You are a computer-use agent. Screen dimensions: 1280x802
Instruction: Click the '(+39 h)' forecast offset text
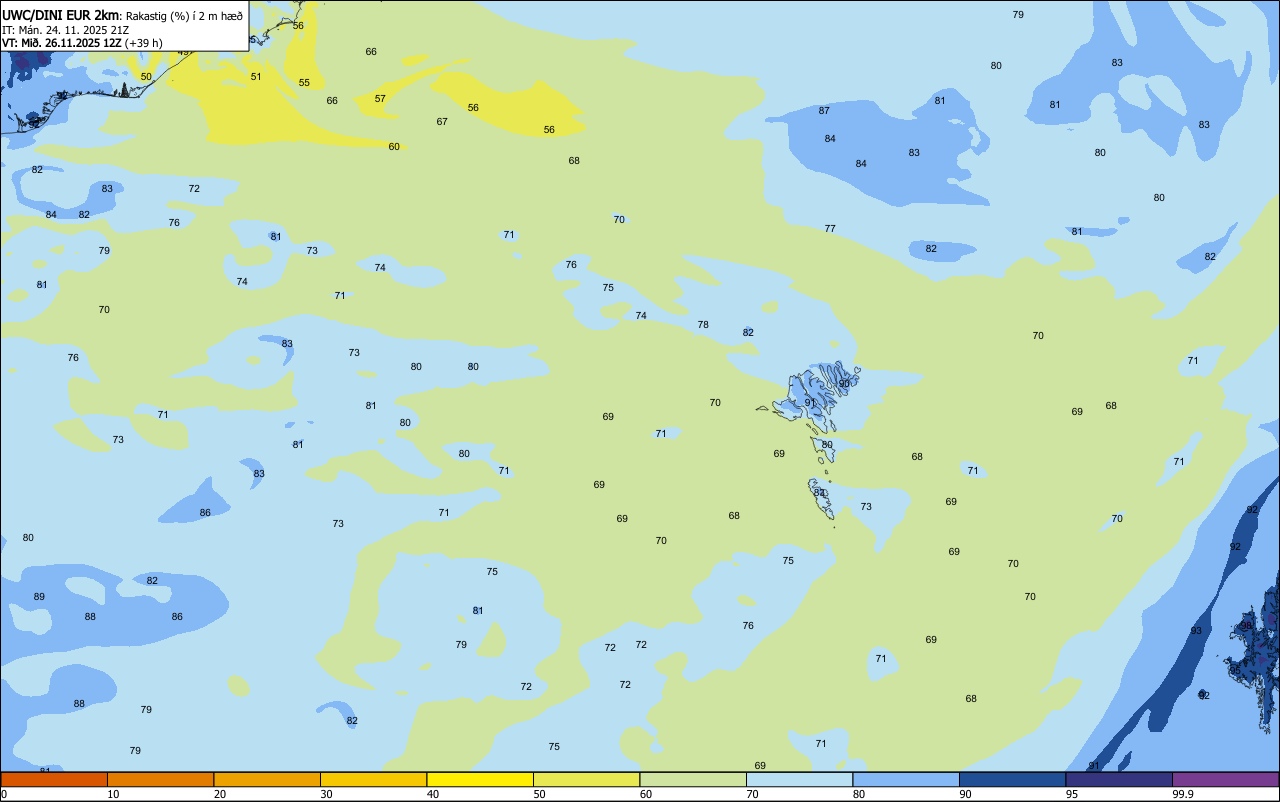(x=144, y=42)
